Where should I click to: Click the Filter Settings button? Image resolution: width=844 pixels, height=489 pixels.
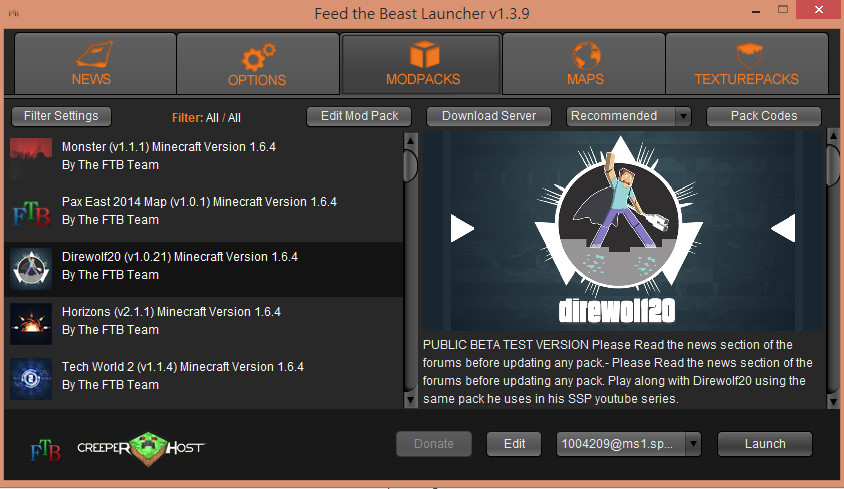tap(61, 116)
